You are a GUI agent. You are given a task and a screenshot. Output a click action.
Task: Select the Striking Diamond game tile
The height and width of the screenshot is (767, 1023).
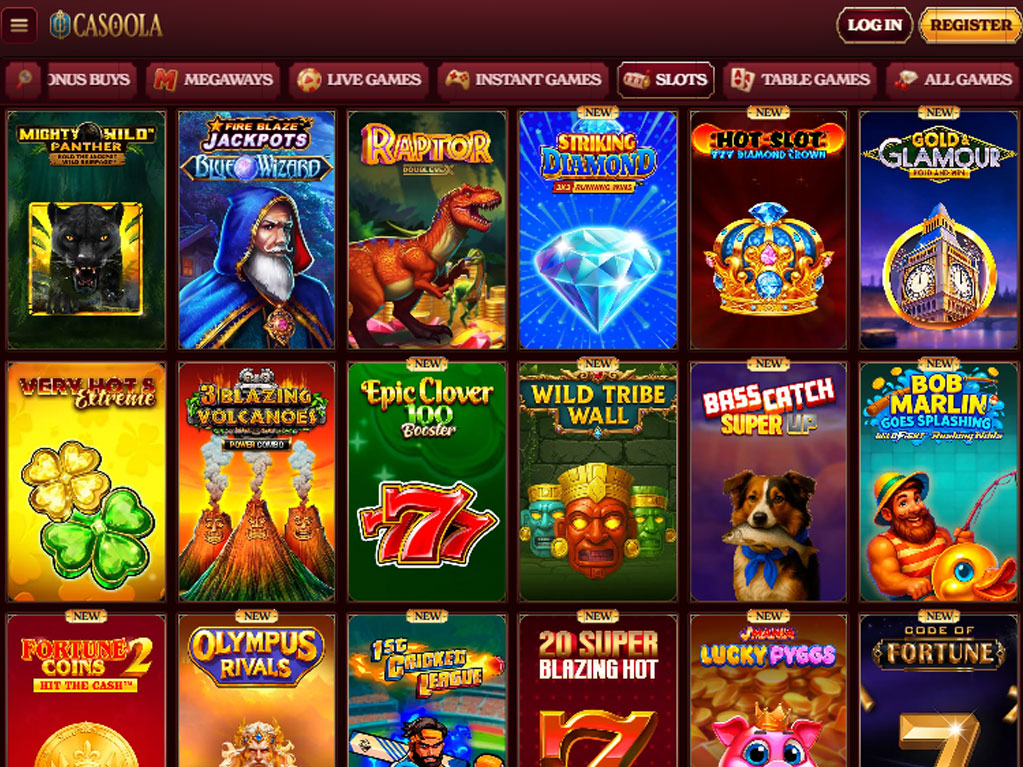click(598, 230)
